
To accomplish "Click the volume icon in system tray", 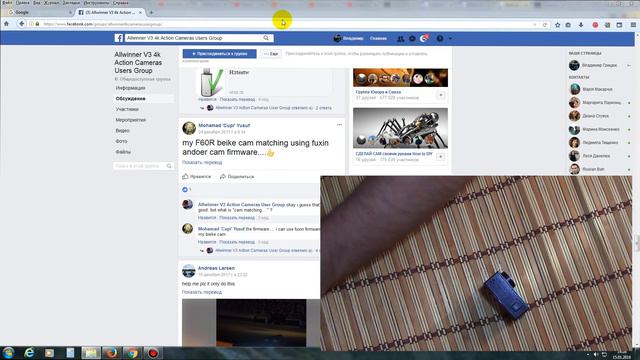I will [596, 354].
